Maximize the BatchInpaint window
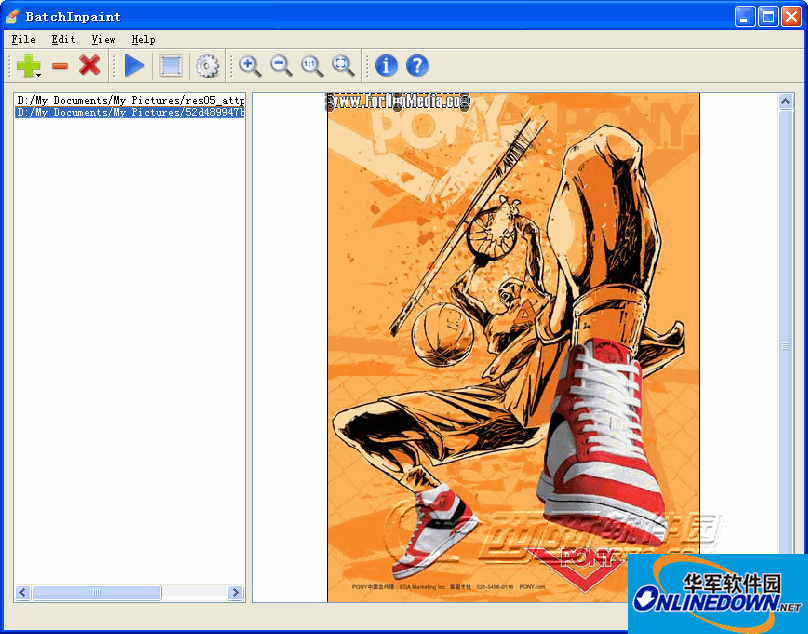Screen dimensions: 808x634 [768, 16]
